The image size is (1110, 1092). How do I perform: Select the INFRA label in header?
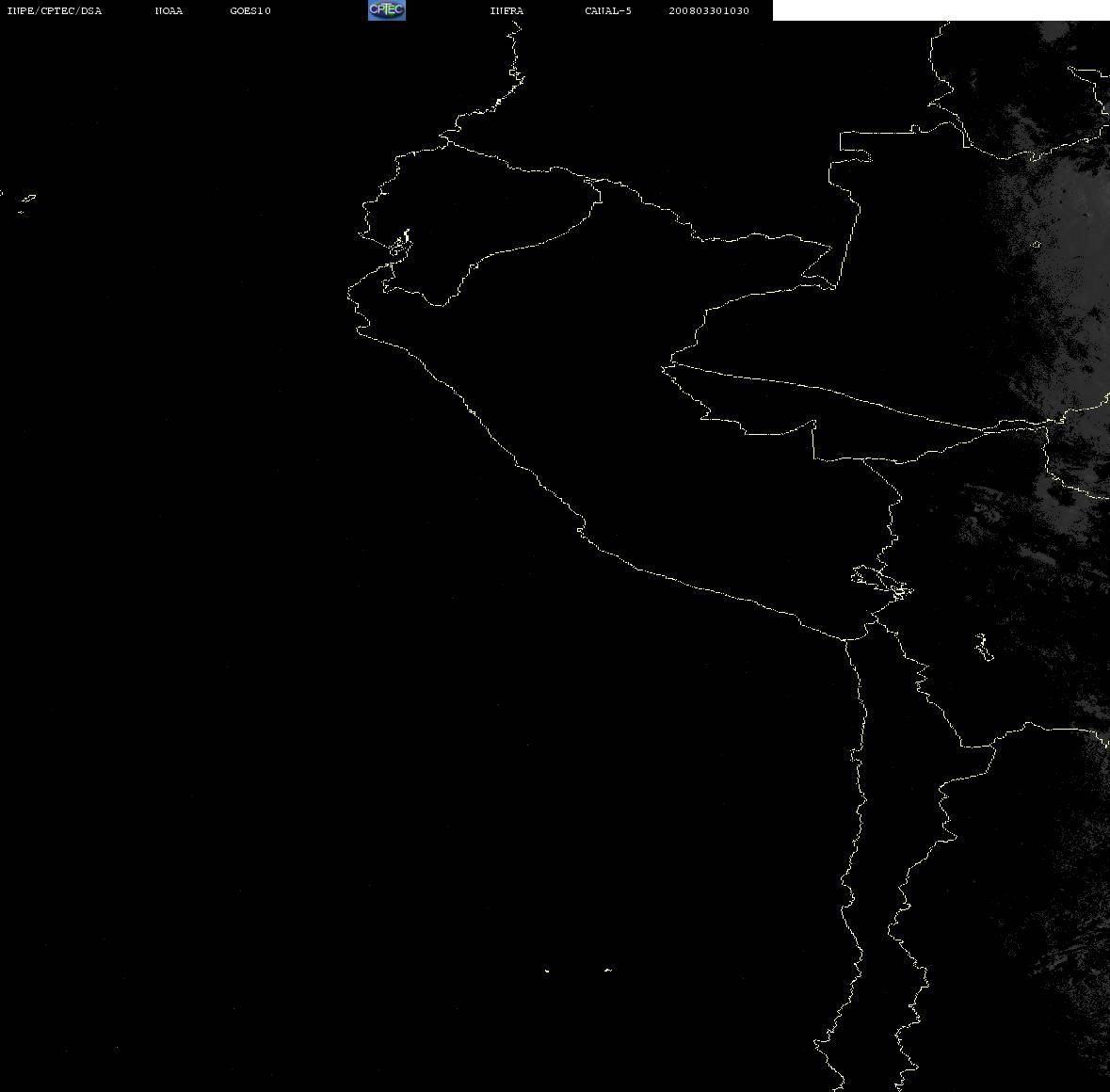coord(507,10)
